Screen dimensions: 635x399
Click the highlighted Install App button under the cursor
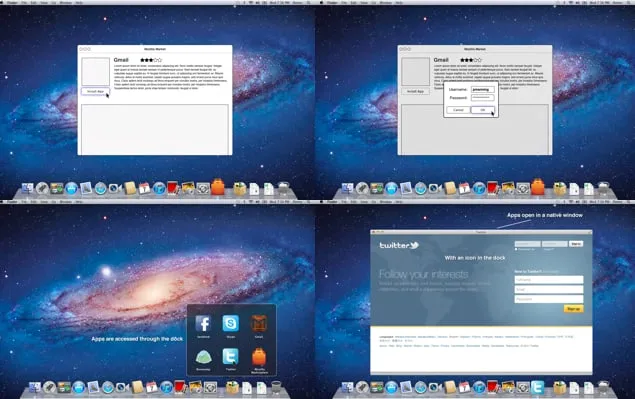click(x=95, y=92)
